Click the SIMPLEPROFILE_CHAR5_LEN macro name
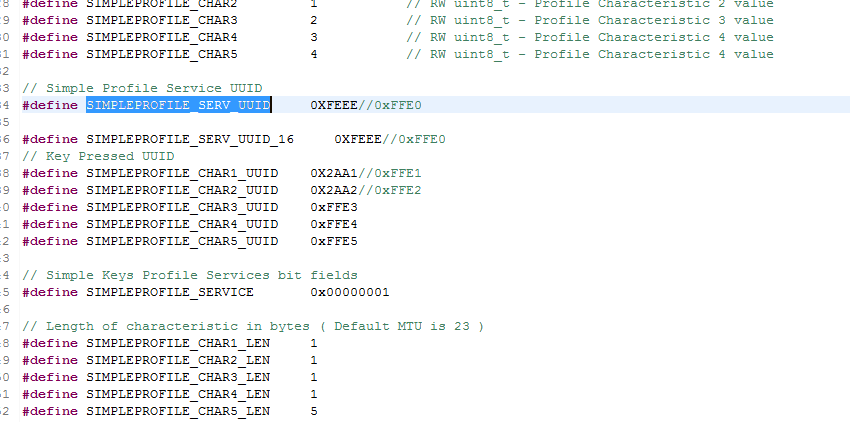The width and height of the screenshot is (850, 422). 178,411
